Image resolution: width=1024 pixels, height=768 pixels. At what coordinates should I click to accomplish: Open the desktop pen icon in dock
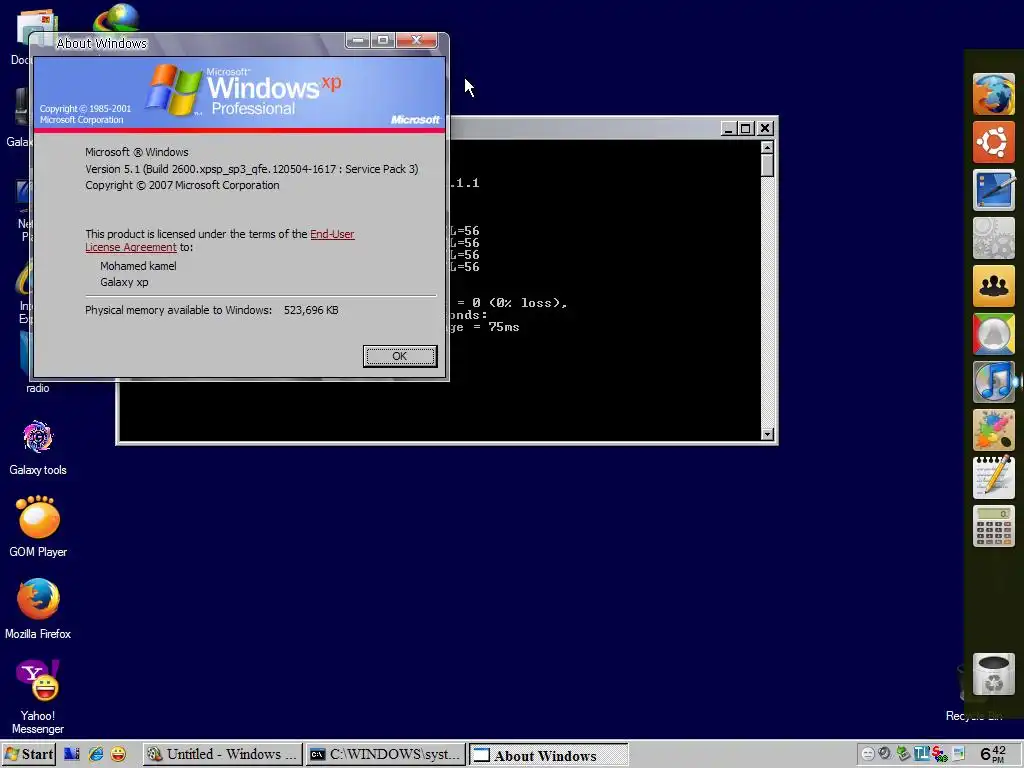993,189
